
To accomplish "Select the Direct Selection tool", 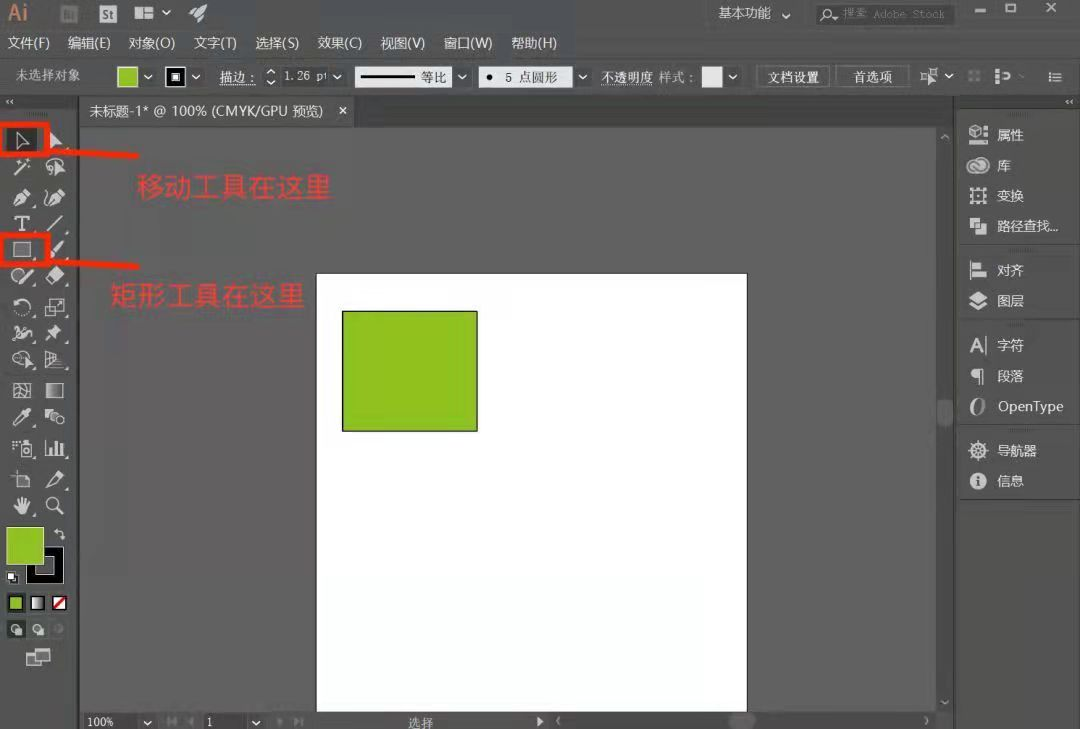I will coord(55,141).
